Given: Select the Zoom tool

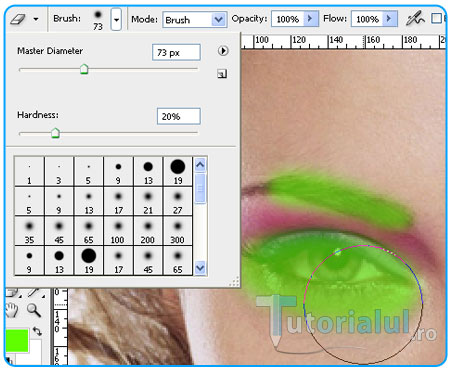Looking at the screenshot, I should 34,310.
